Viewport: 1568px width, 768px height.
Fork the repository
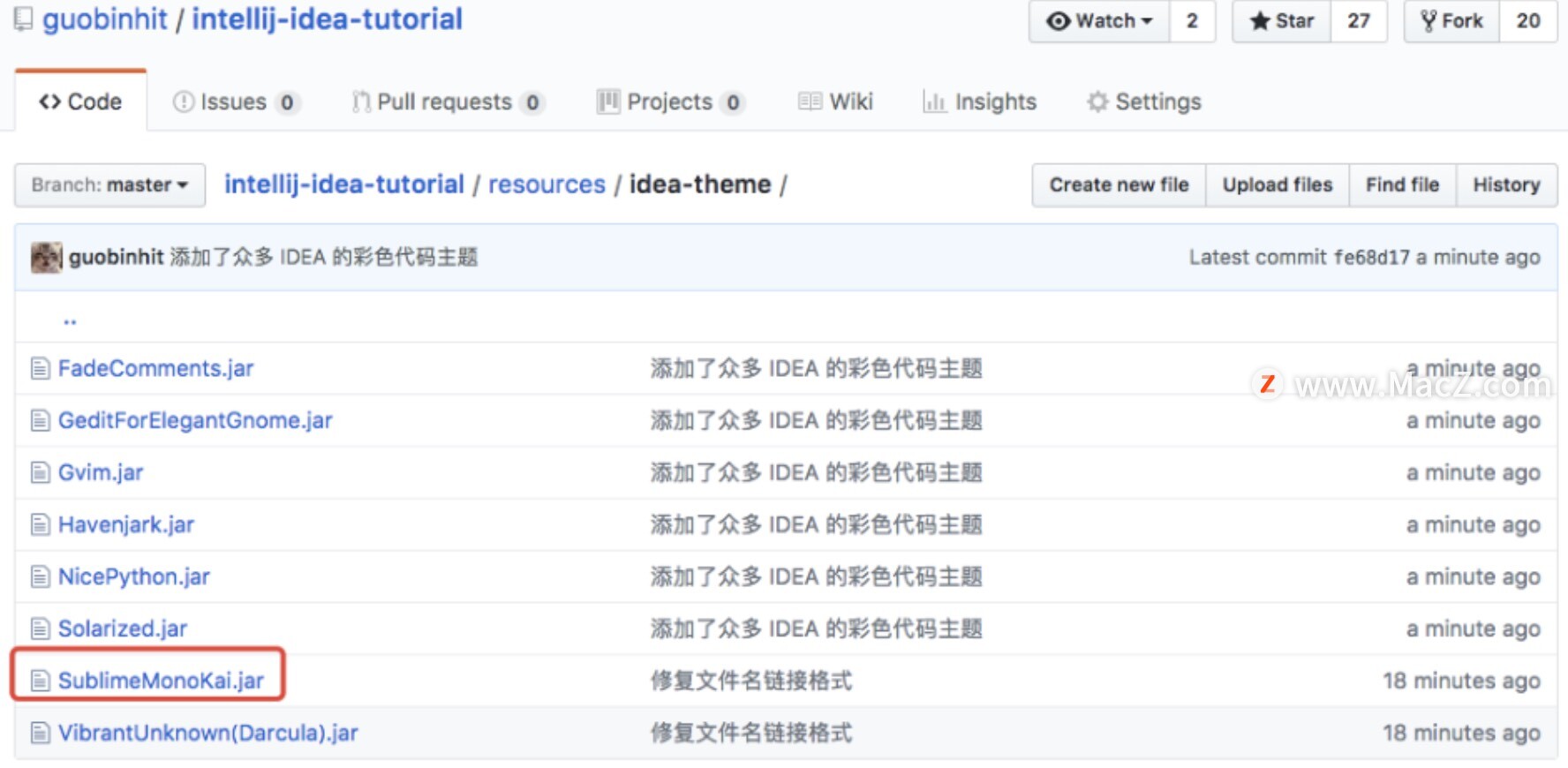[1451, 21]
